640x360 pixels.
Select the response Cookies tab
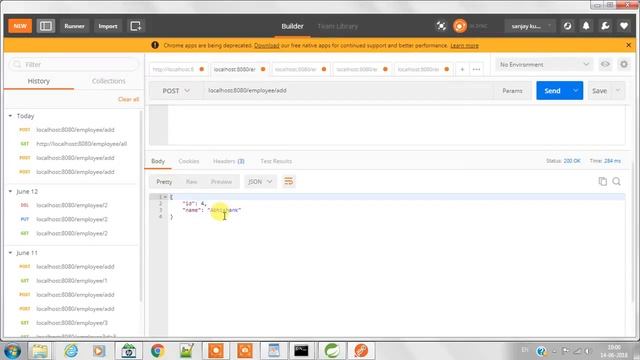(x=189, y=161)
